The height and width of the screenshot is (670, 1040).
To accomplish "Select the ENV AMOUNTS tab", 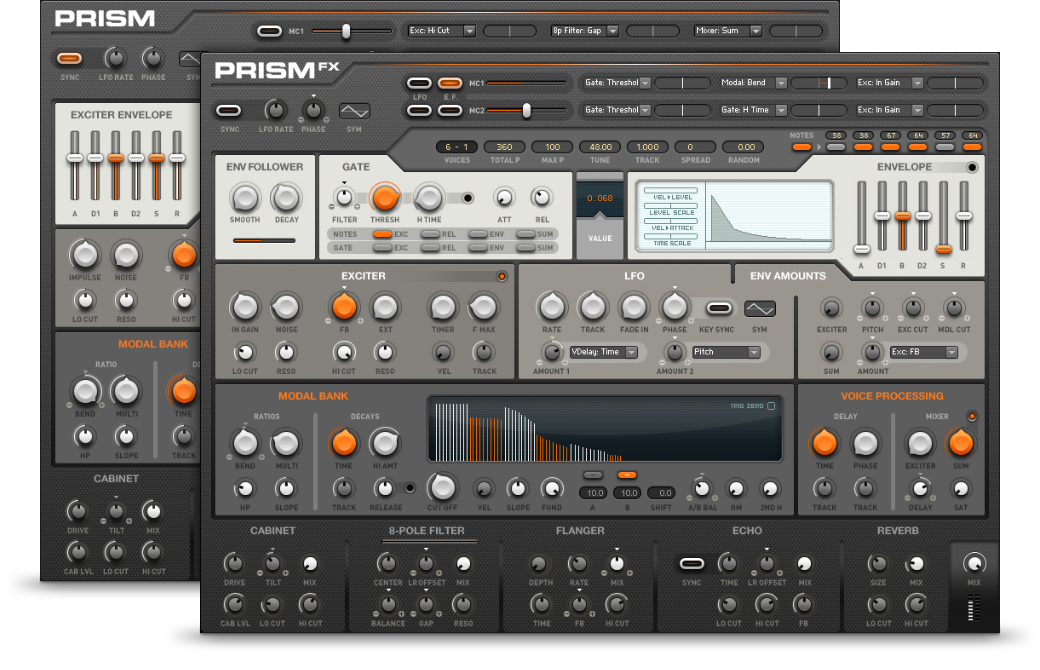I will tap(787, 276).
